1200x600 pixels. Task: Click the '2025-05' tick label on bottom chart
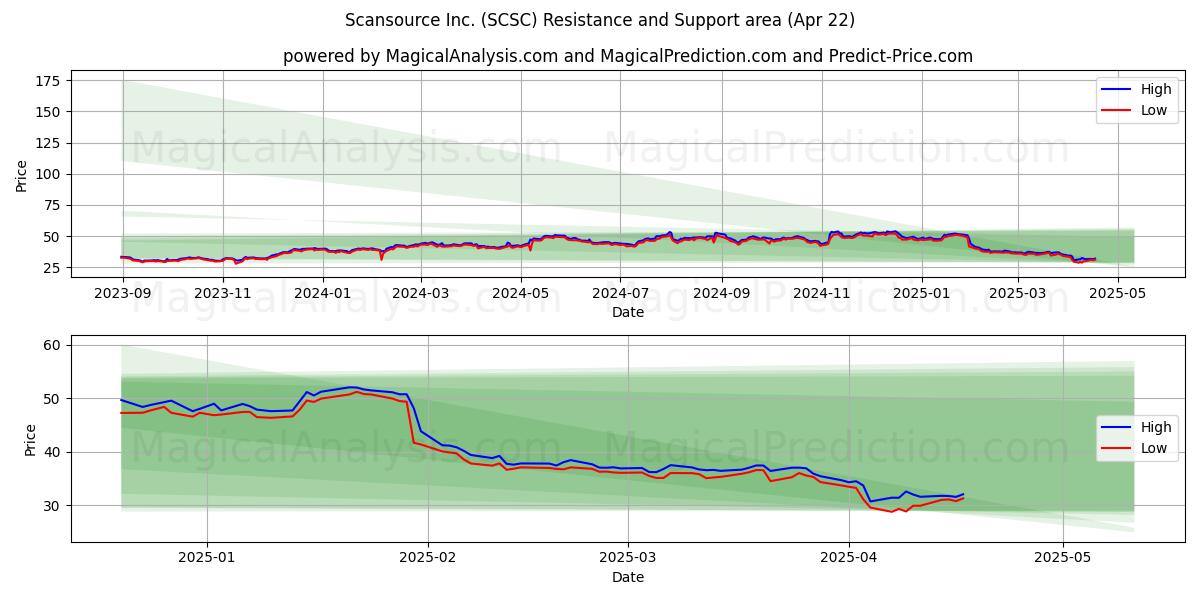click(x=1063, y=559)
